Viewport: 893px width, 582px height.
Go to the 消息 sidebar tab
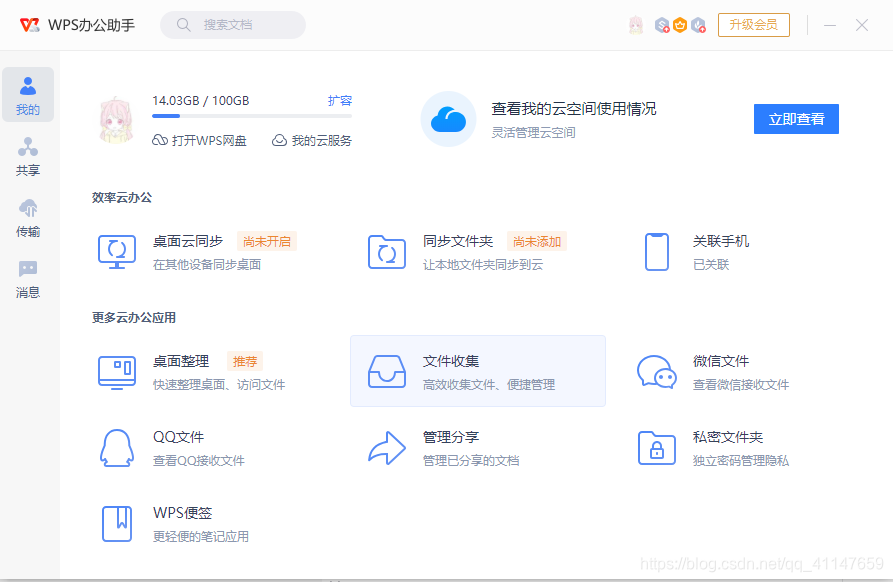28,279
